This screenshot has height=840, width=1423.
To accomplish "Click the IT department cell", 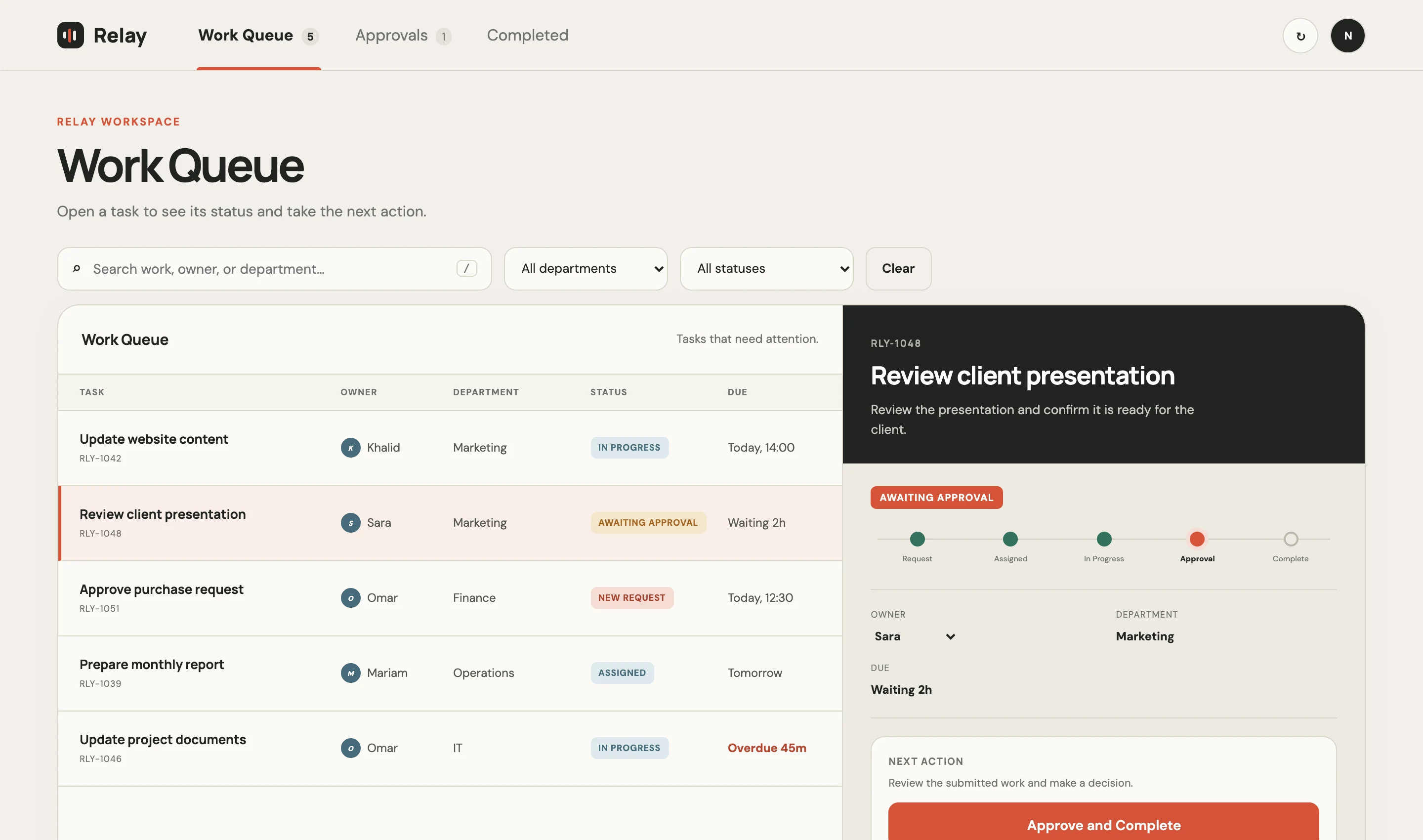I will tap(458, 748).
